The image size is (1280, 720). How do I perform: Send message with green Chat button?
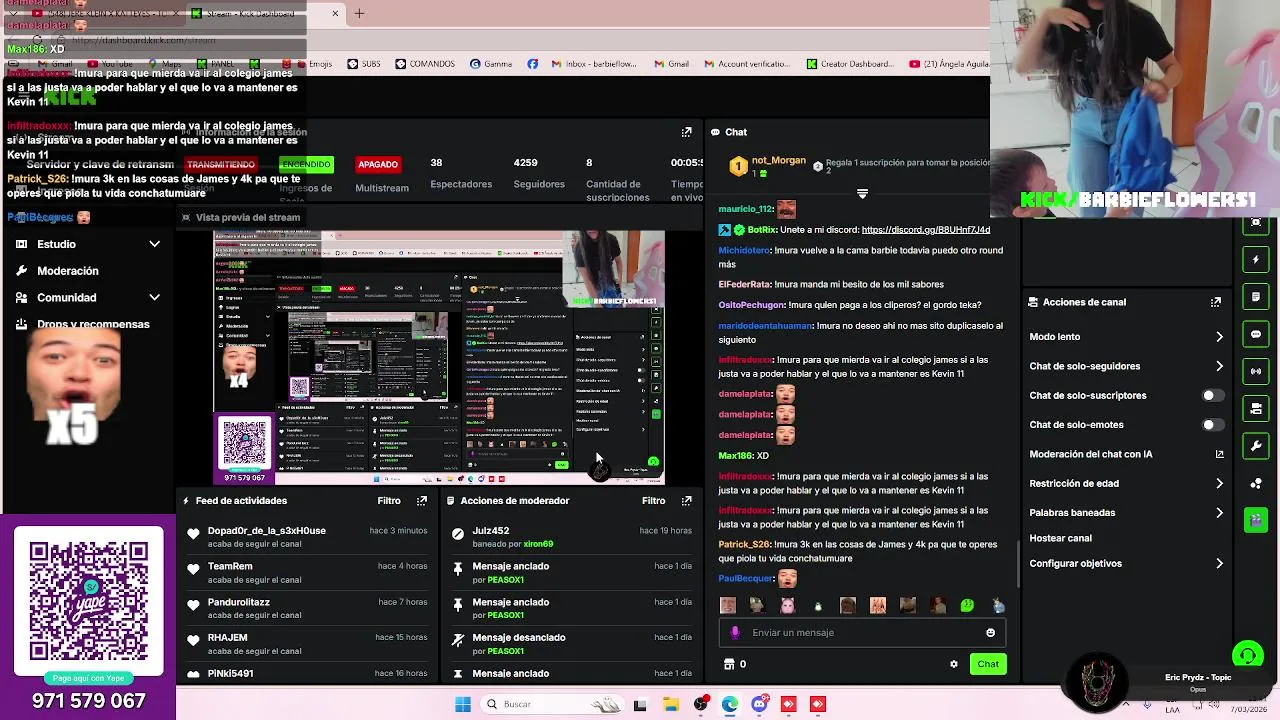[988, 664]
